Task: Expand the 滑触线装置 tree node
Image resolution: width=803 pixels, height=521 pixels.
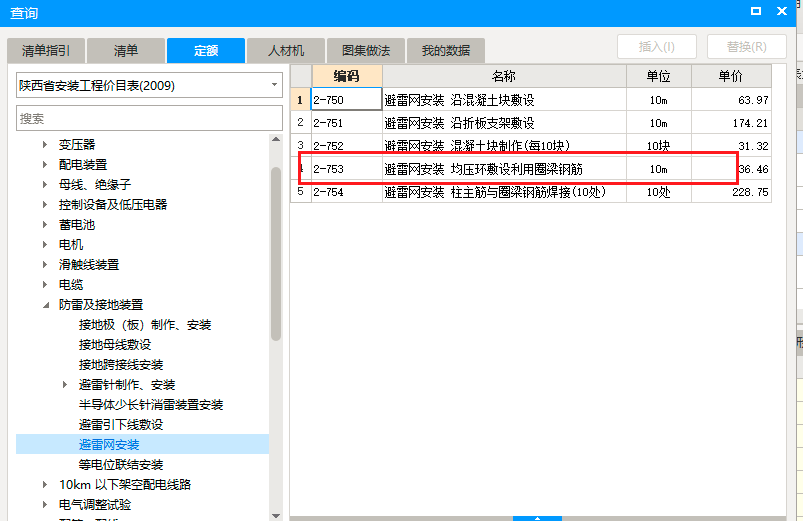Action: pos(45,264)
